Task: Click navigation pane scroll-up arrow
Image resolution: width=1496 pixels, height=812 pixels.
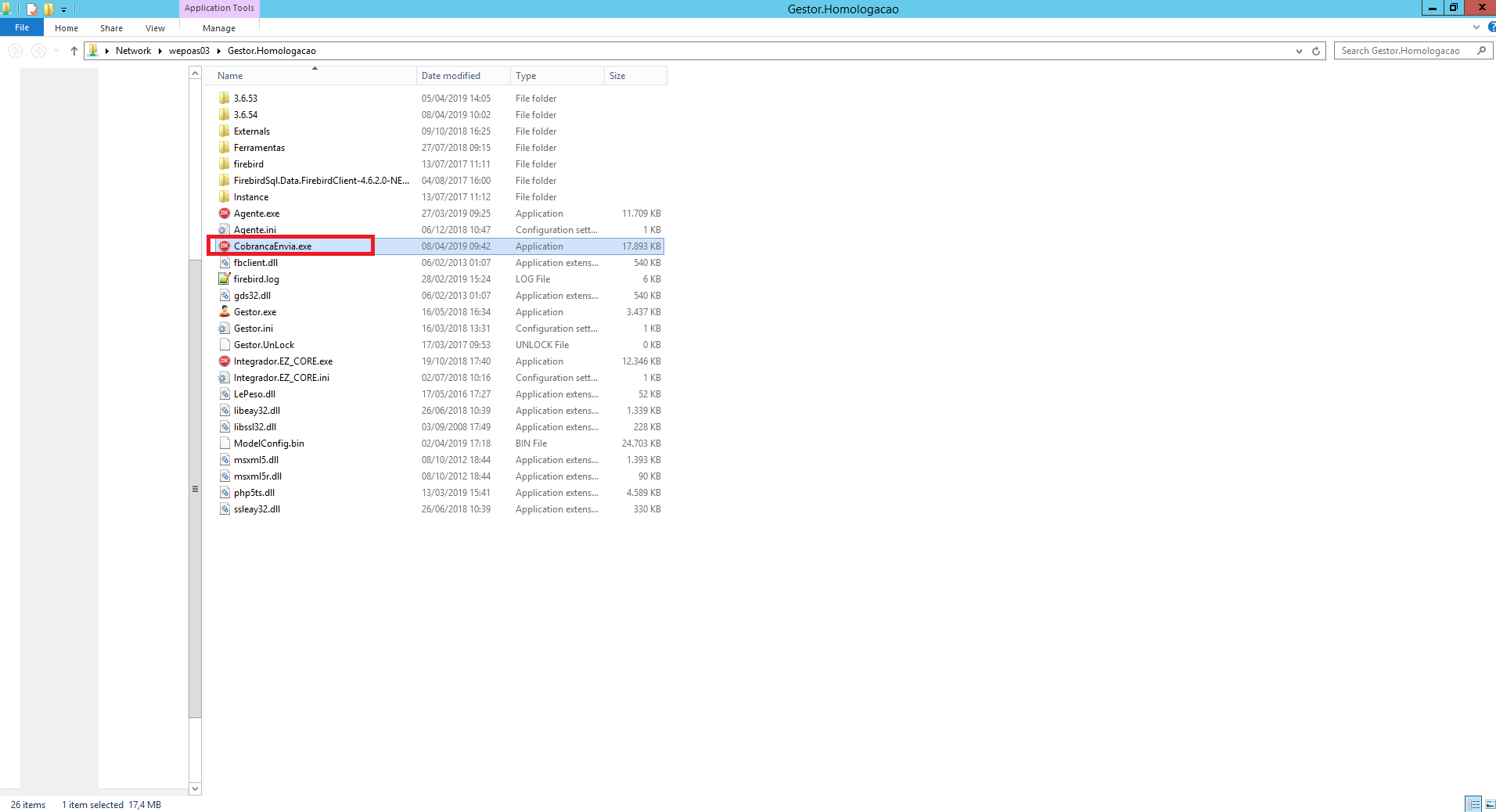Action: (x=195, y=73)
